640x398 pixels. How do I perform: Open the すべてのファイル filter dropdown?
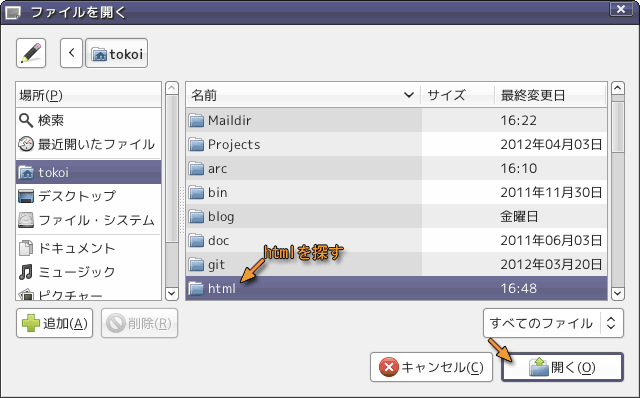tap(553, 323)
